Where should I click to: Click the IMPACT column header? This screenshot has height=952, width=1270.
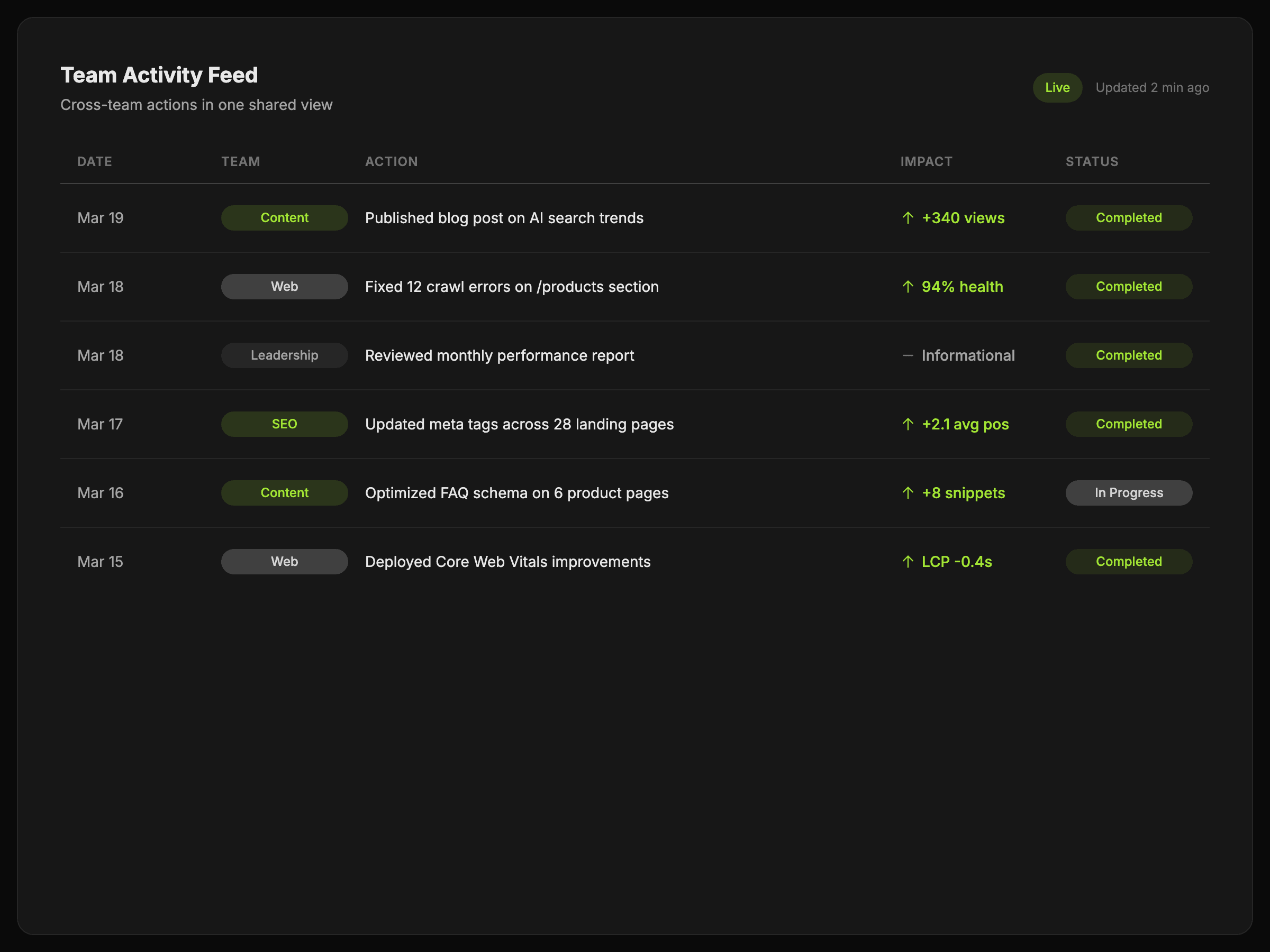(x=926, y=162)
